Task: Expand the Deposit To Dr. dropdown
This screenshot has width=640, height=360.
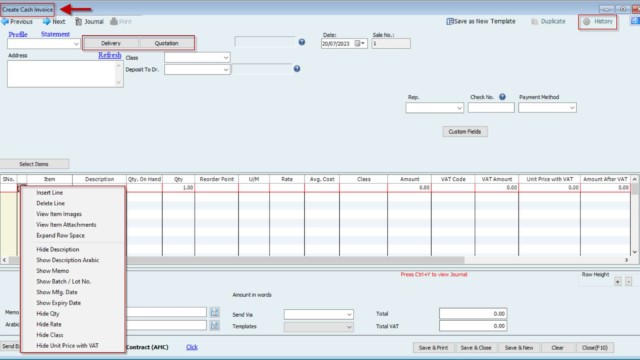Action: click(x=226, y=70)
